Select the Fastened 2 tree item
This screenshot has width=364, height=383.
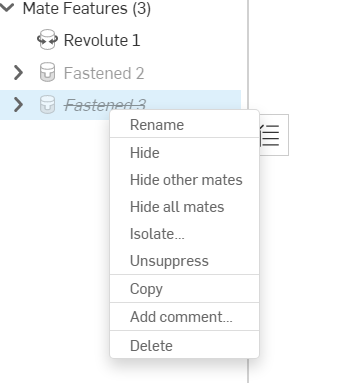pyautogui.click(x=104, y=73)
